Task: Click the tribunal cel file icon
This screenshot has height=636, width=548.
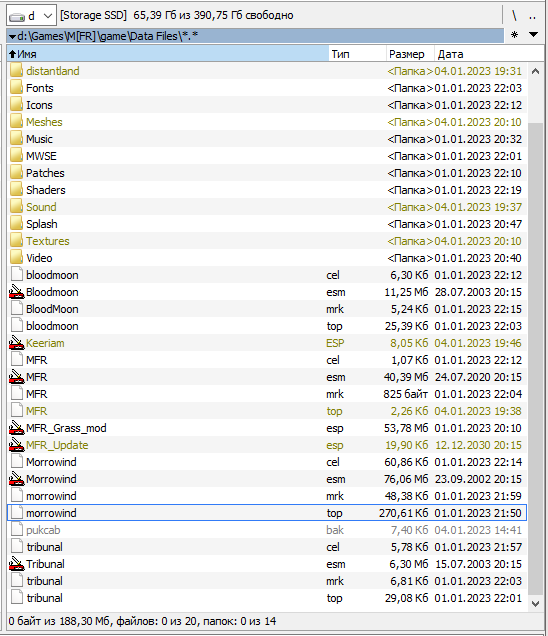Action: (x=17, y=547)
